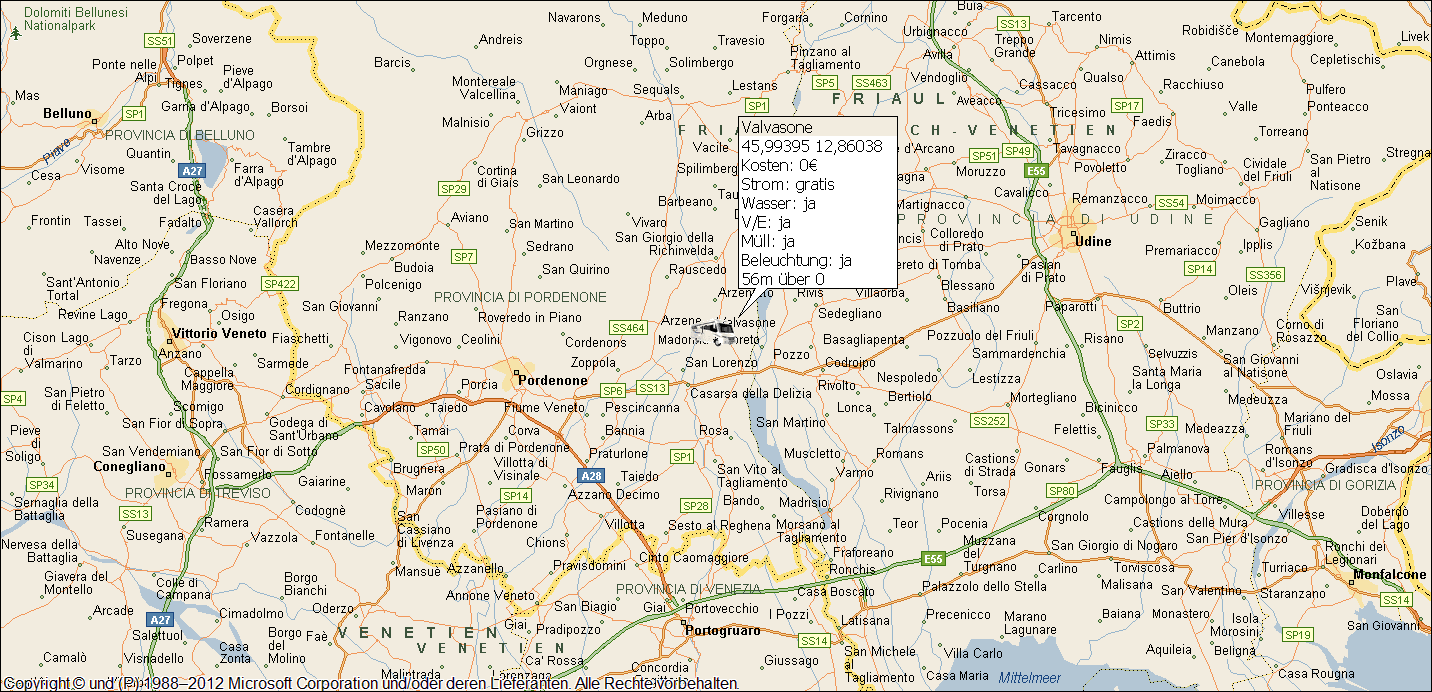Click the SS356 road shield
Viewport: 1432px width, 692px height.
pos(1265,274)
